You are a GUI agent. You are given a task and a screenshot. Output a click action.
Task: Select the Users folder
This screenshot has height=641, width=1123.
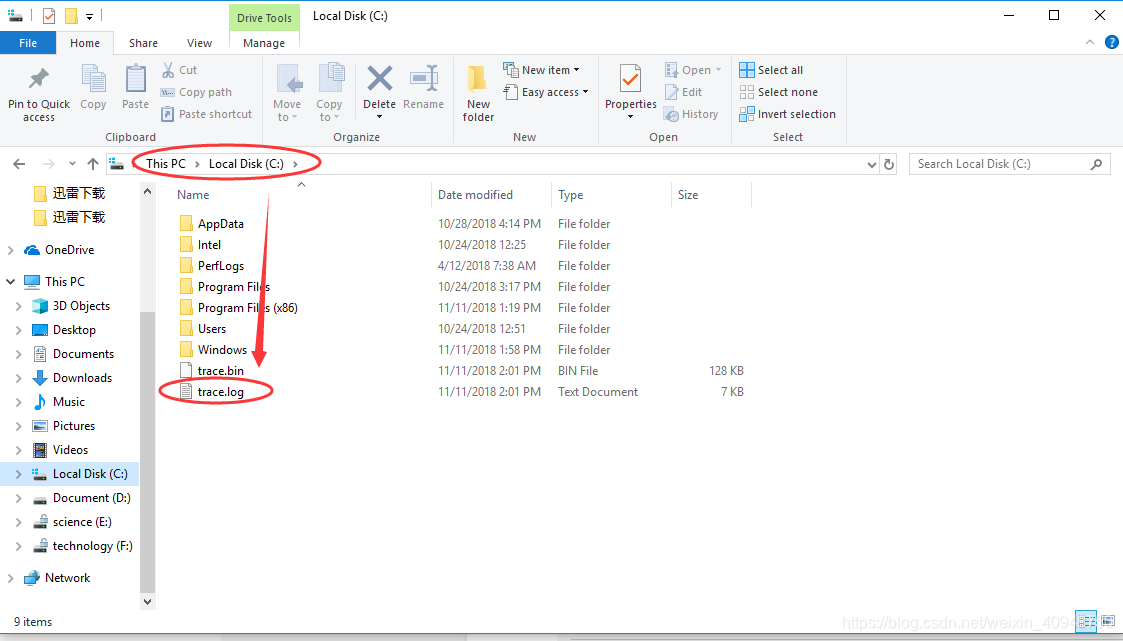(x=212, y=329)
